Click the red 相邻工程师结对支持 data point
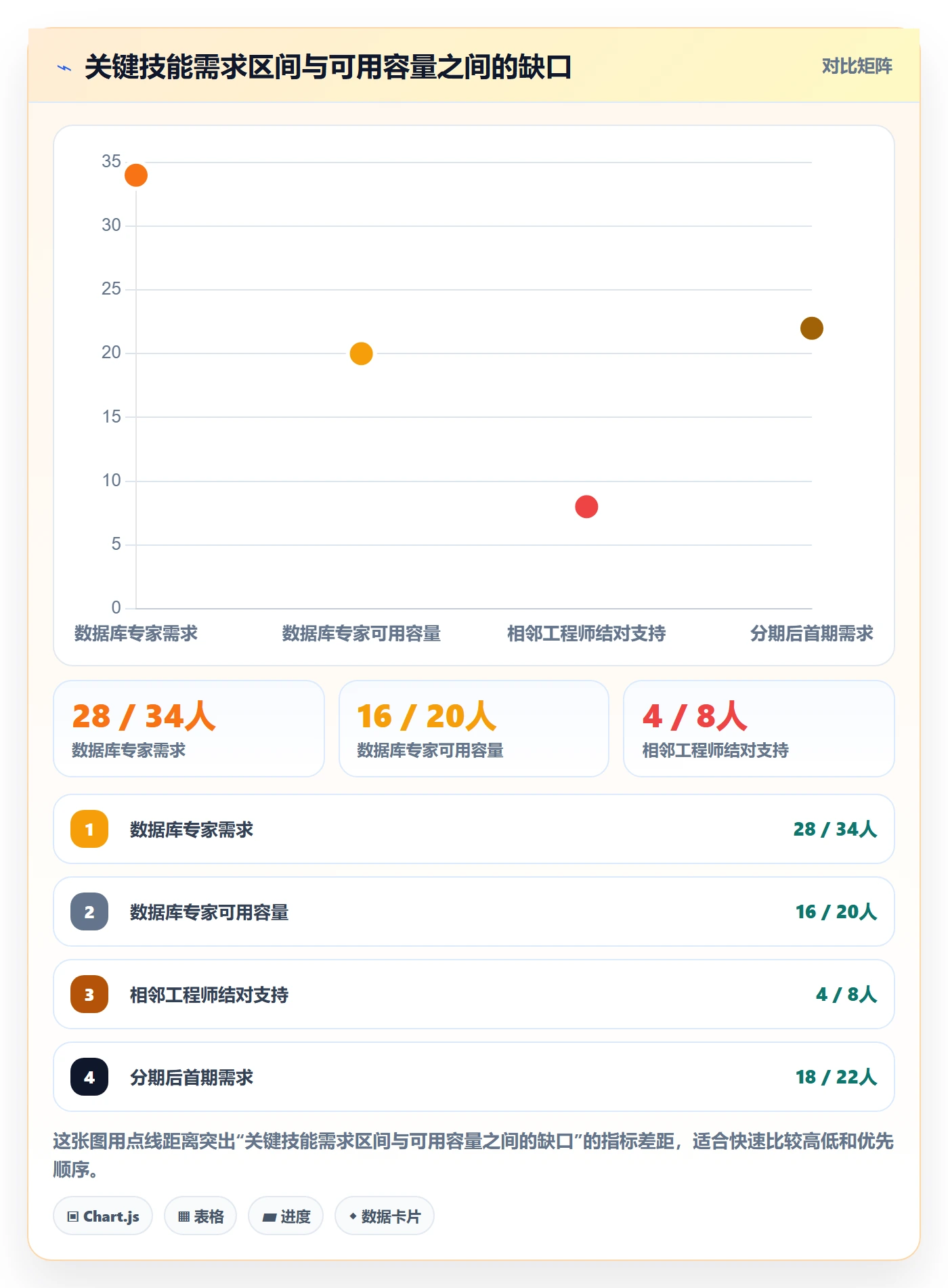Image resolution: width=948 pixels, height=1288 pixels. coord(586,507)
